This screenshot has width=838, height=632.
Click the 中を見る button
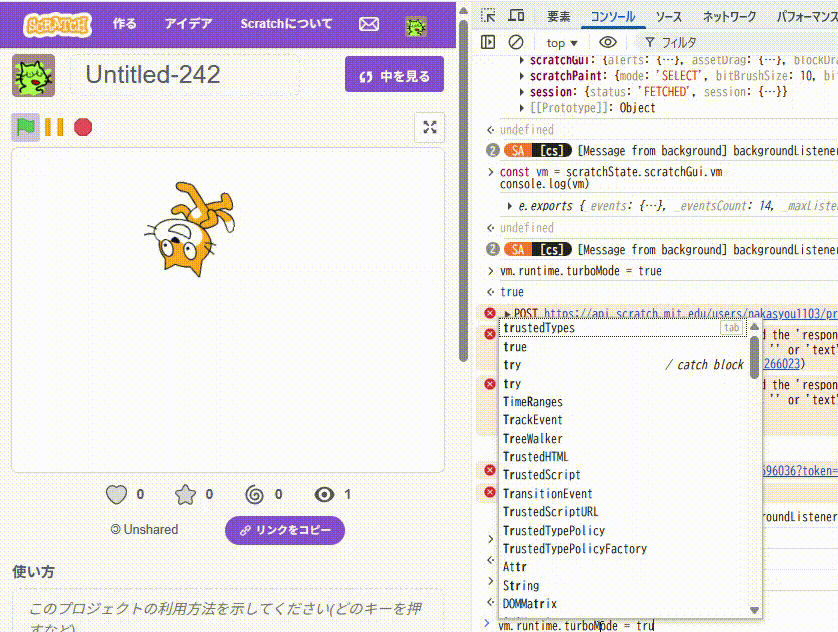(394, 74)
